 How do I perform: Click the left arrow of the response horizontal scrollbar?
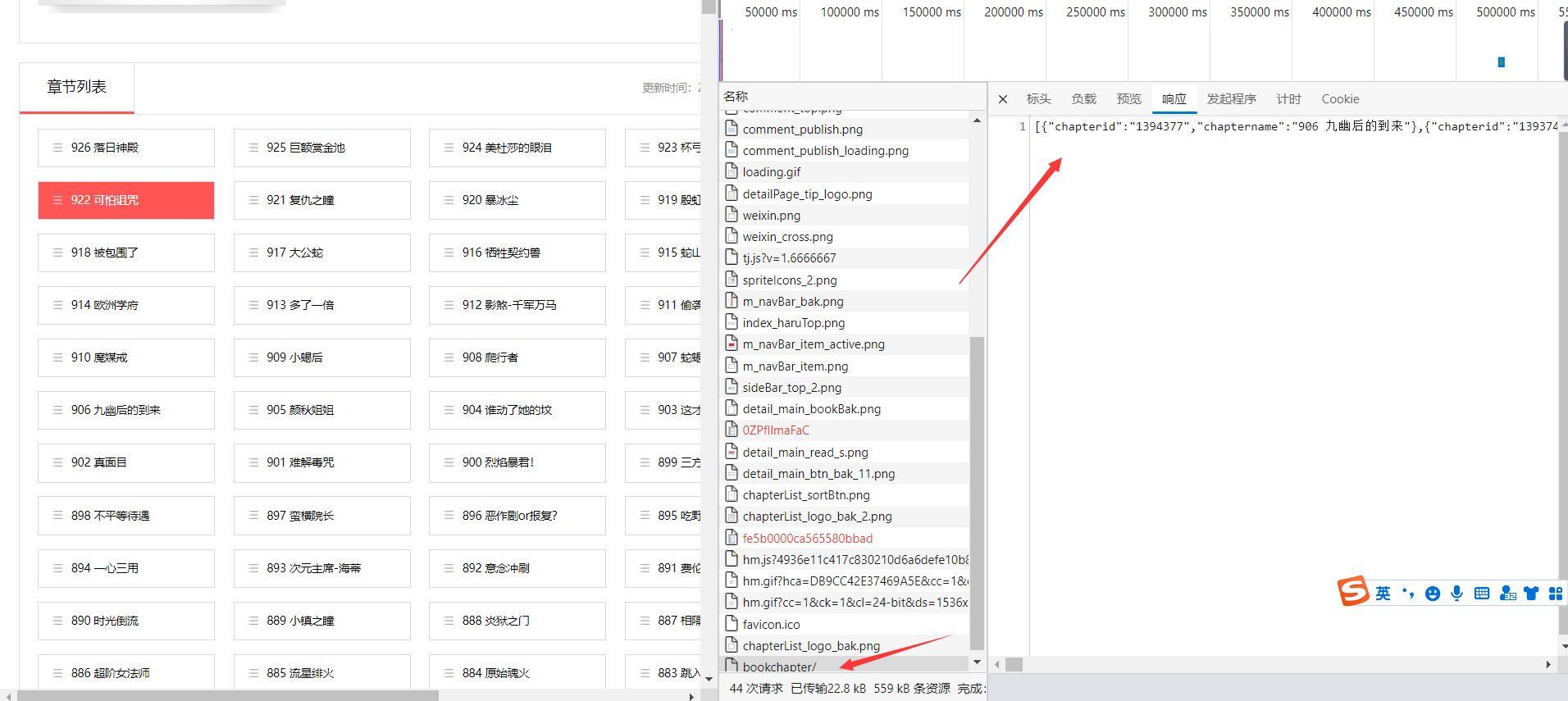pos(997,664)
